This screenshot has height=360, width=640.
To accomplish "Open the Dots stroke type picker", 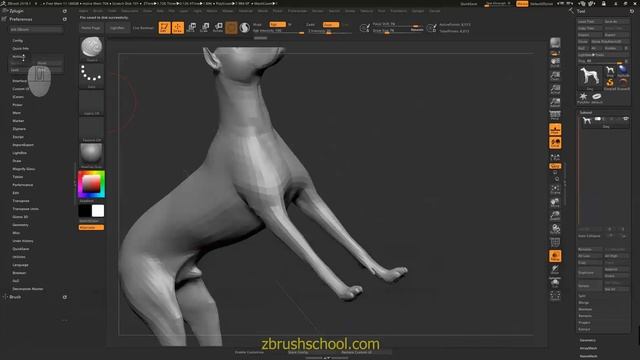I will coord(91,76).
